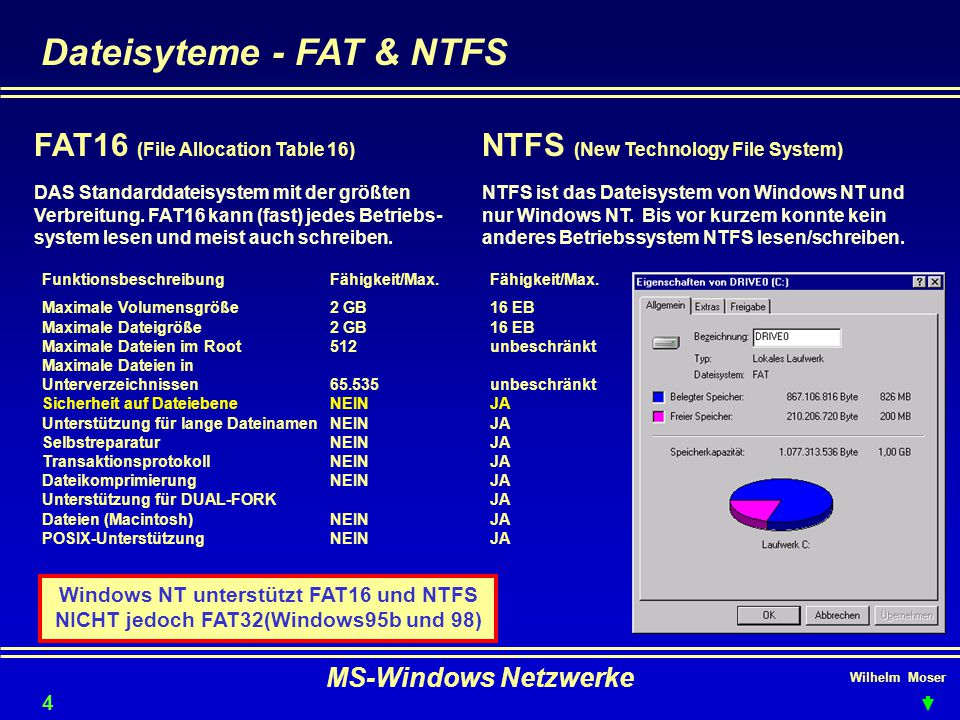Click the Laufwerk C: caption under the chart

[786, 544]
